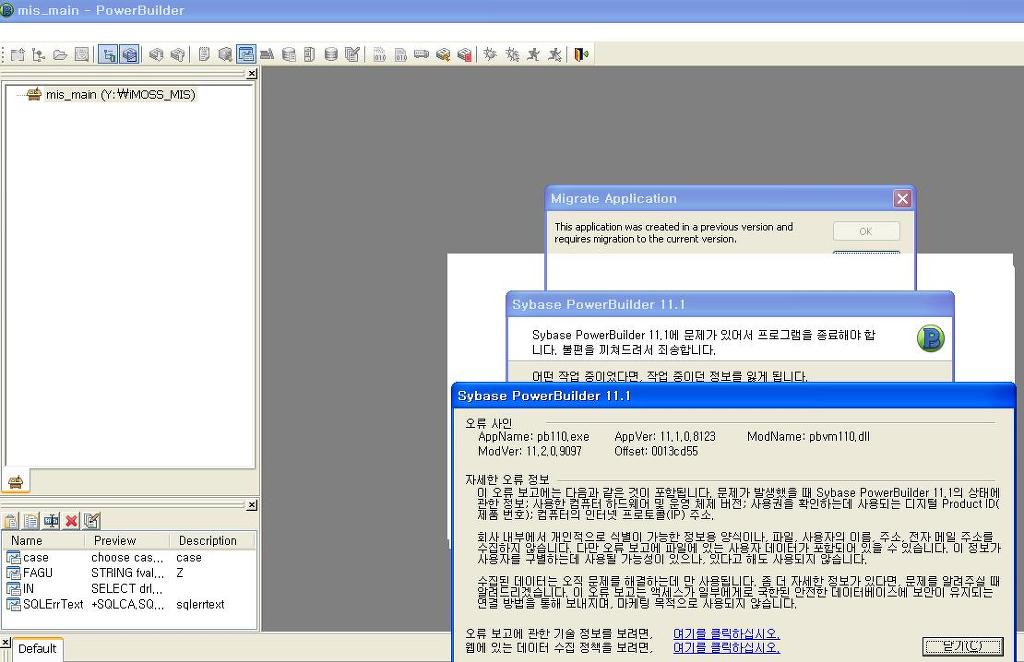This screenshot has width=1024, height=662.
Task: Click the mis_main title bar icon
Action: point(7,10)
